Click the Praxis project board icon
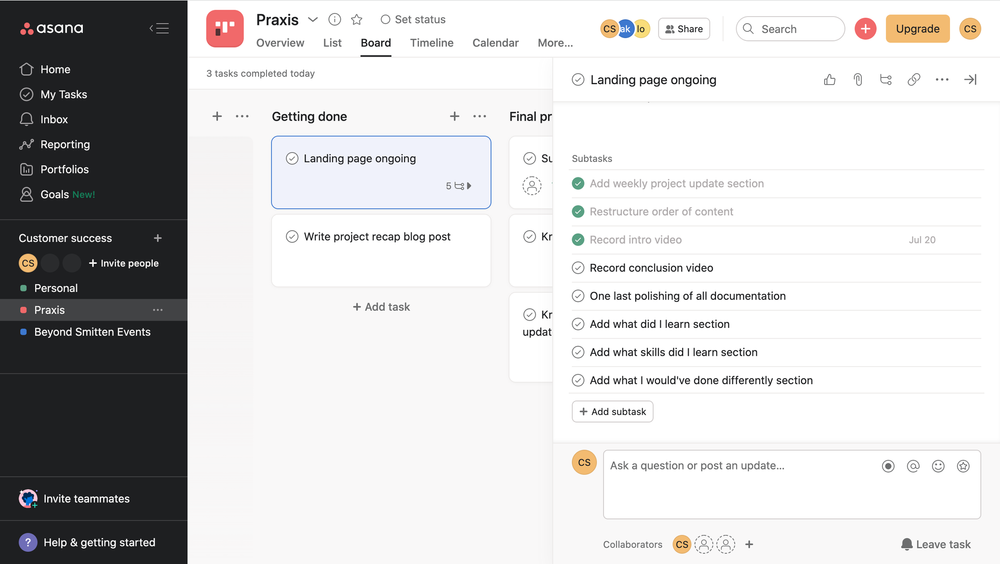This screenshot has height=564, width=1000. coord(224,29)
